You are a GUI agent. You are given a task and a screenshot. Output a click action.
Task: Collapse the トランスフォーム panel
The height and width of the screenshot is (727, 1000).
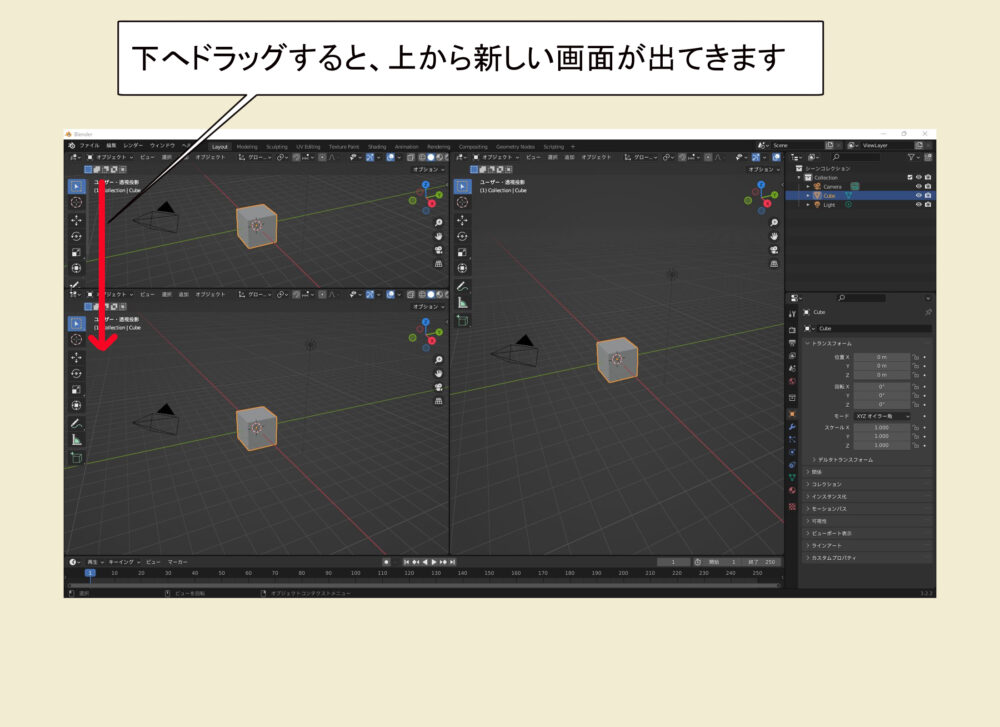coord(867,343)
